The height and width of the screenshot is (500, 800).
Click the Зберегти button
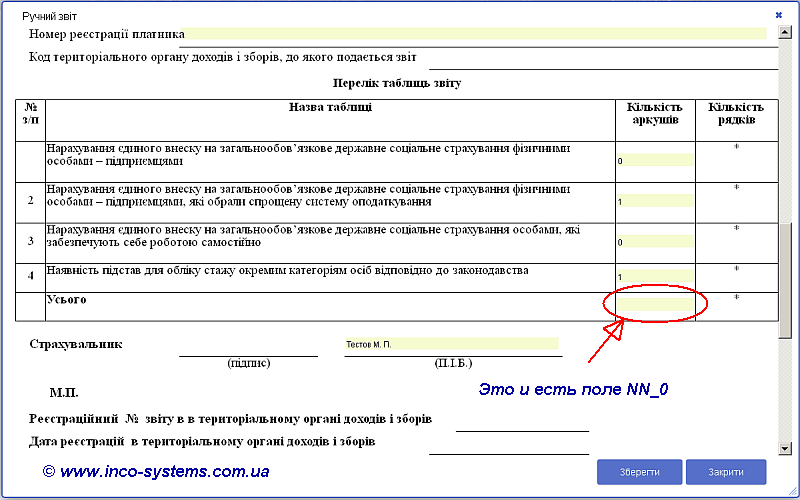point(639,472)
